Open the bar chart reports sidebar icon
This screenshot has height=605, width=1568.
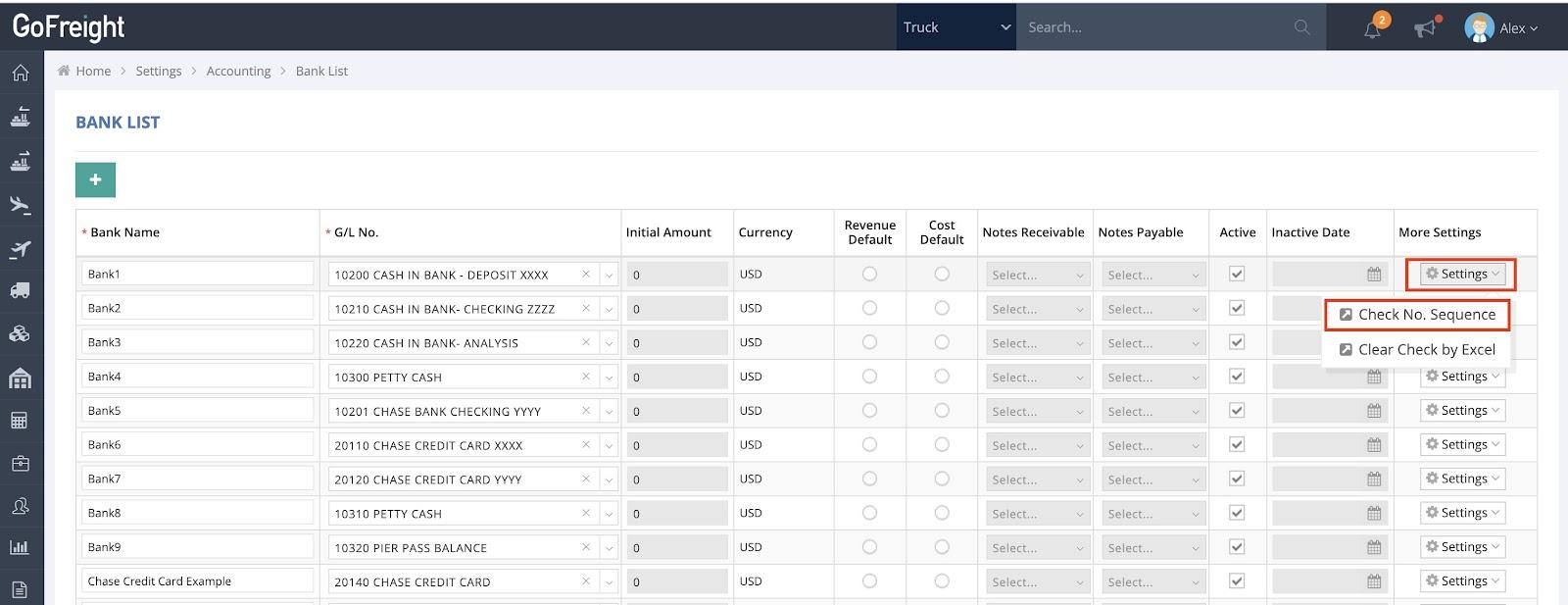[21, 547]
